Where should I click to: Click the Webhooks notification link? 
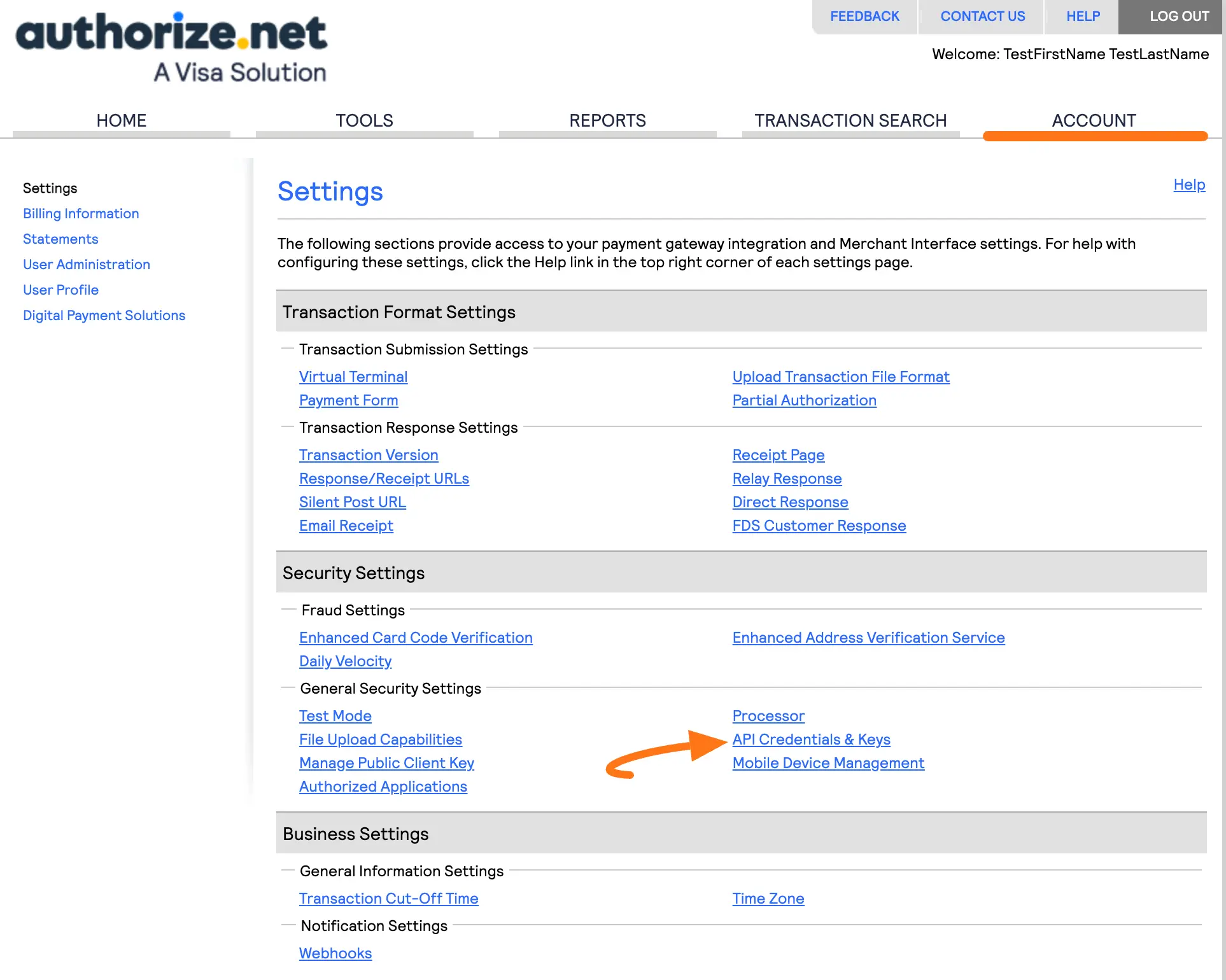(x=335, y=953)
